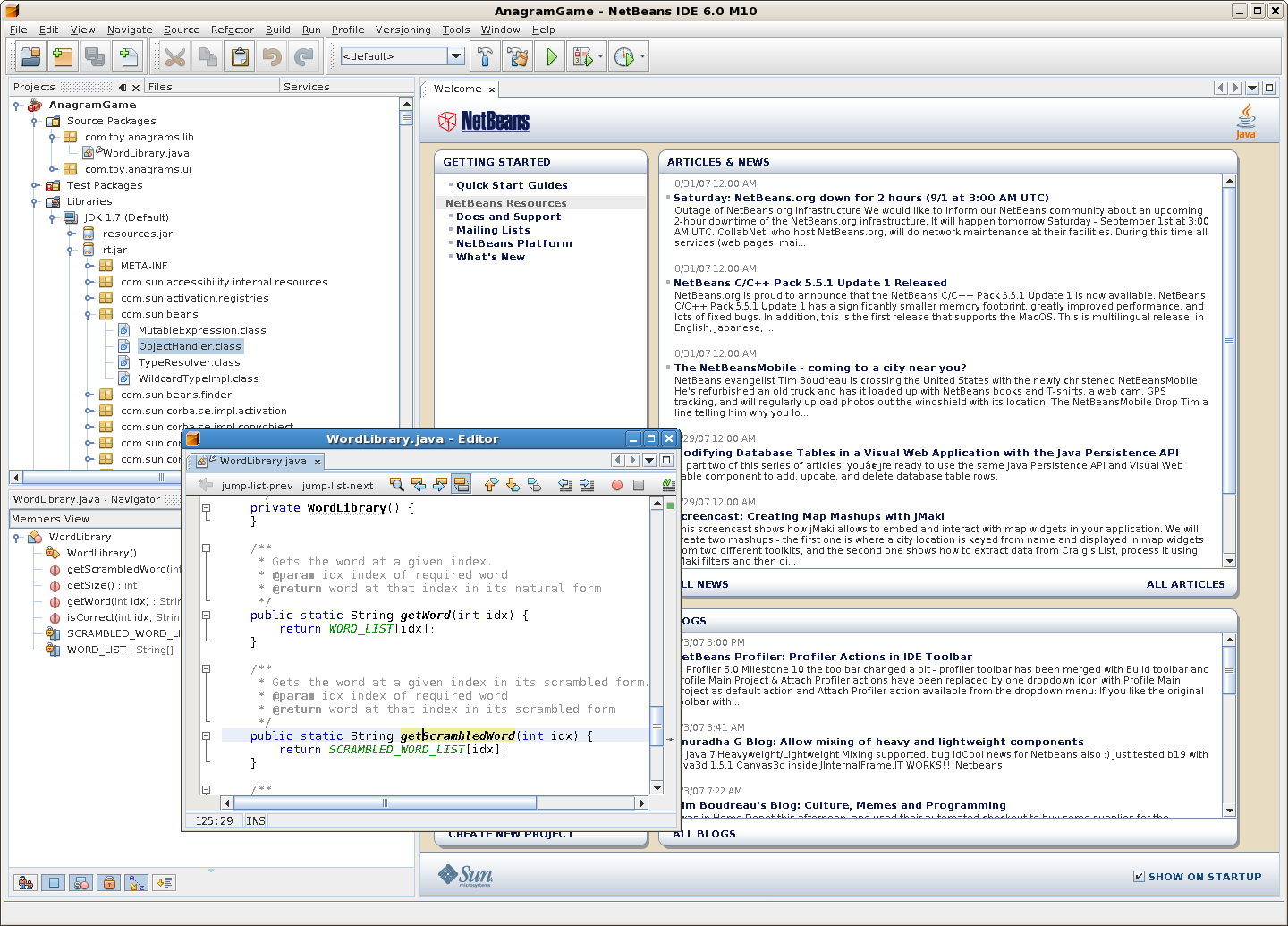This screenshot has width=1288, height=926.
Task: Open the Refactor menu
Action: [x=233, y=30]
